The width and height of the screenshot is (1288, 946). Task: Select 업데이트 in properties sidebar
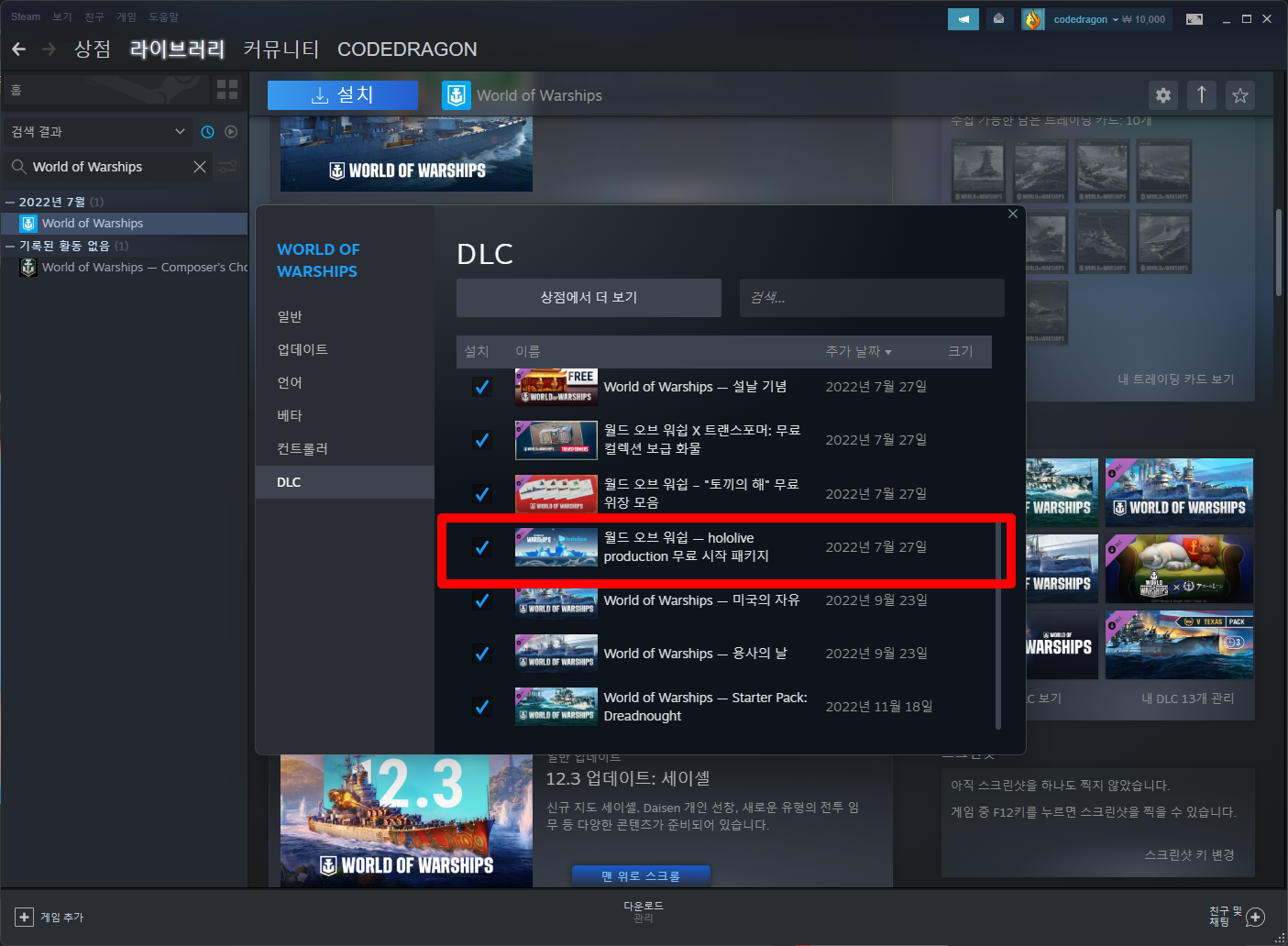[345, 349]
